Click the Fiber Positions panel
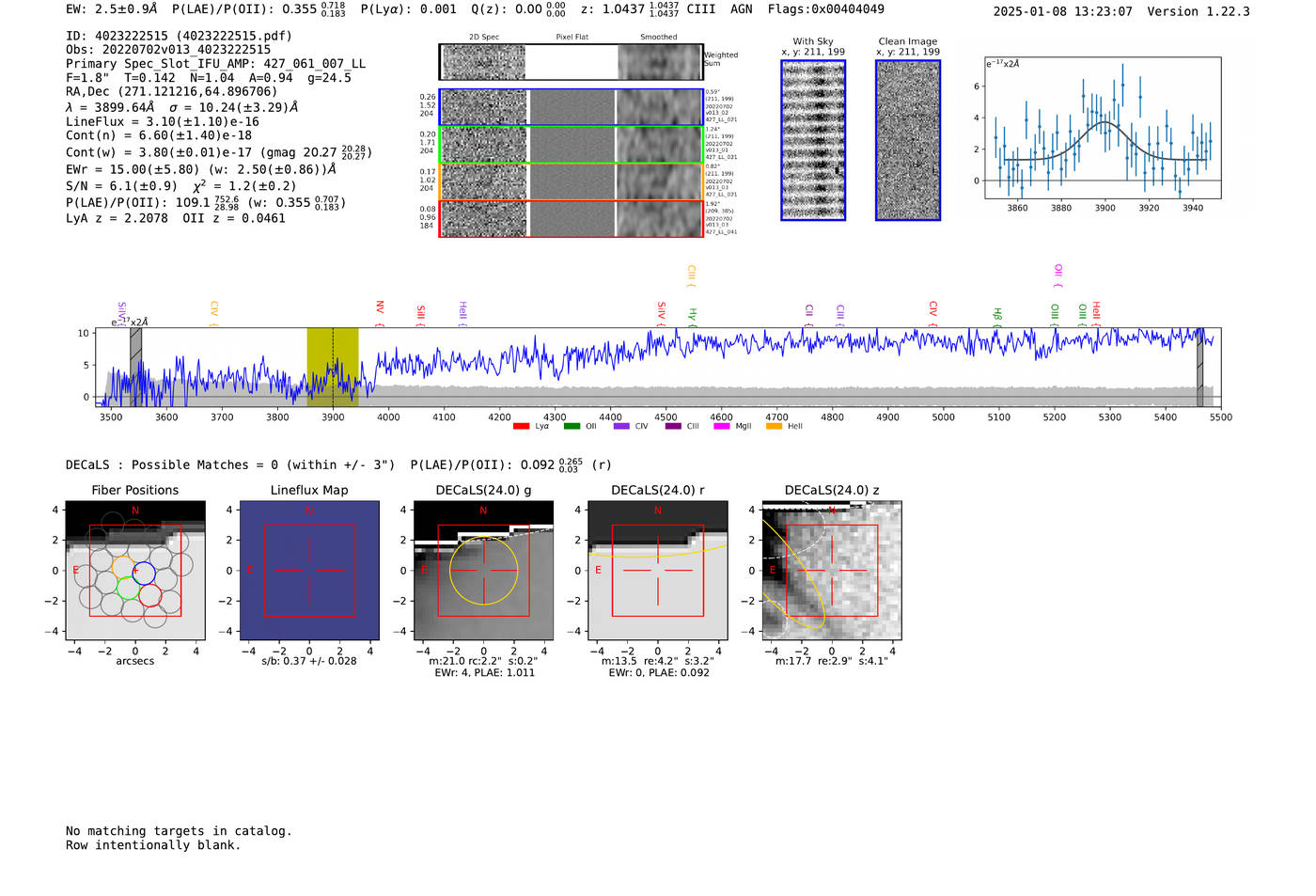The image size is (1316, 896). [x=135, y=570]
